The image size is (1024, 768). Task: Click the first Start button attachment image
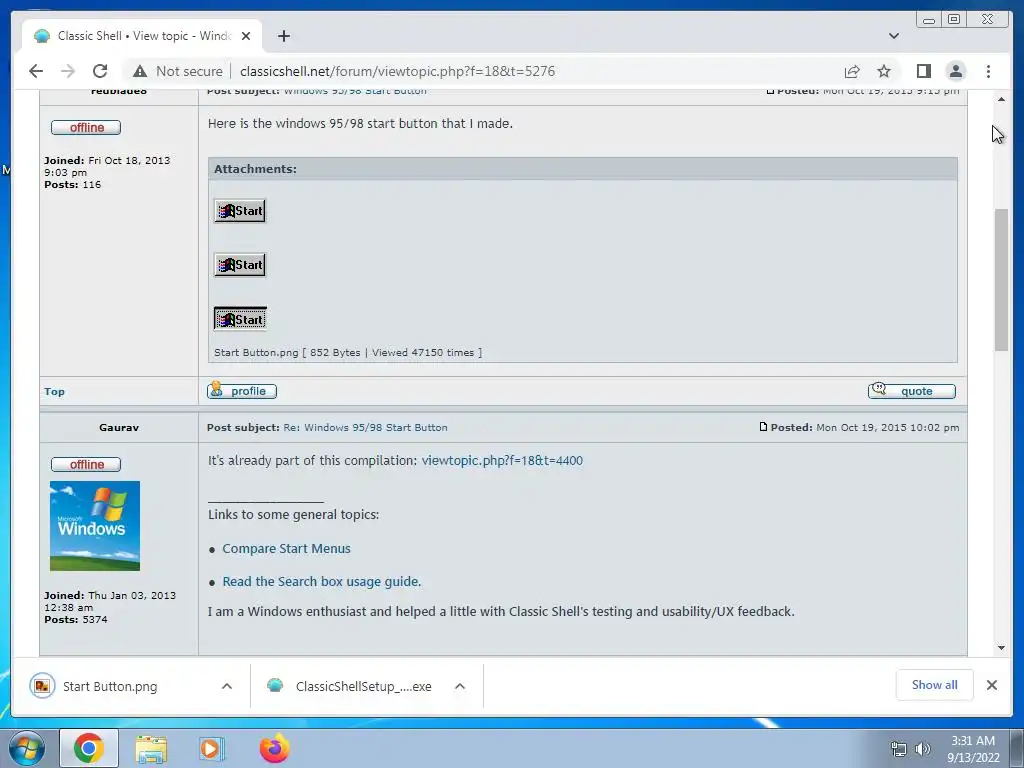(240, 210)
